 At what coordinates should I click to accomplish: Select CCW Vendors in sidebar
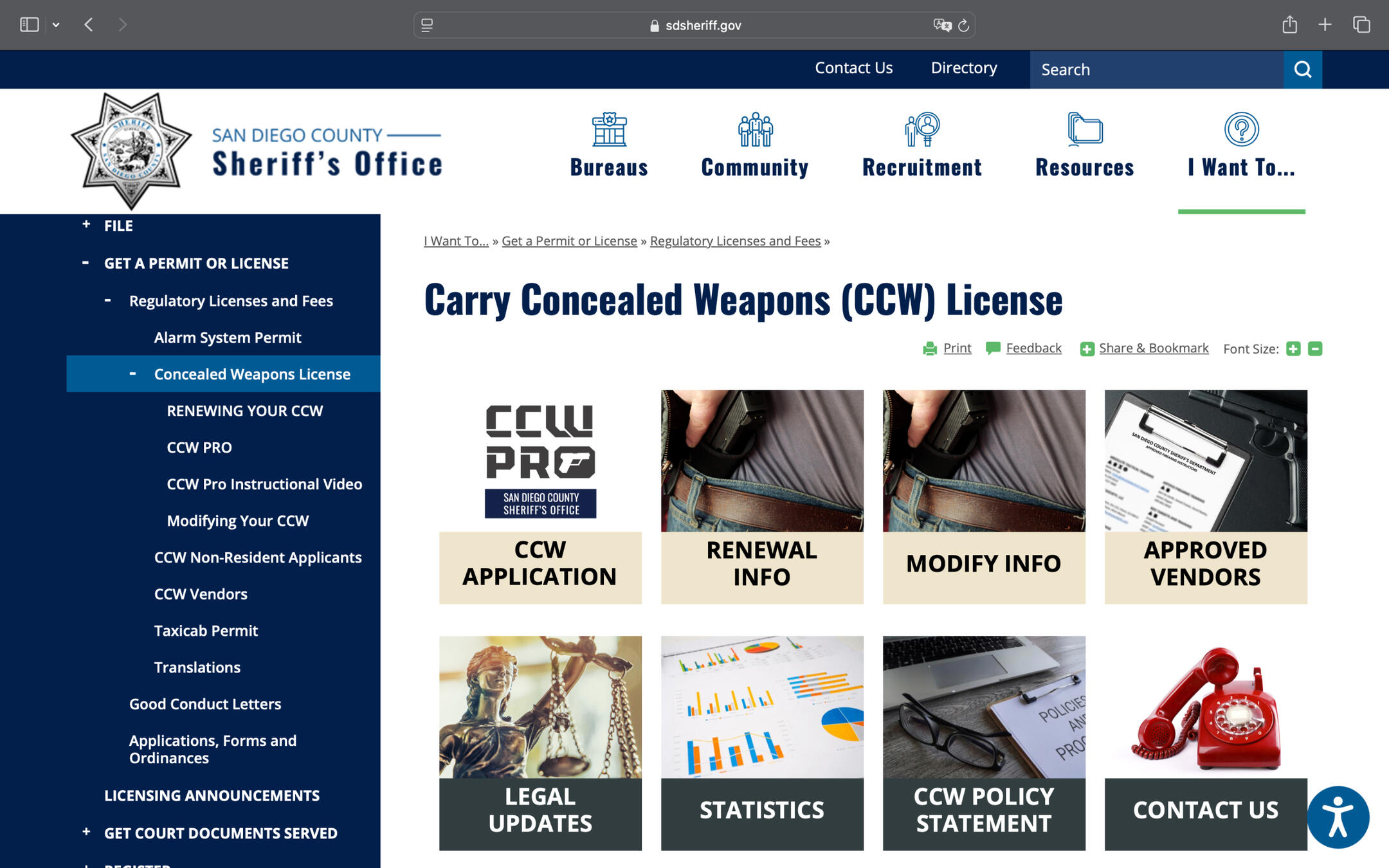201,594
